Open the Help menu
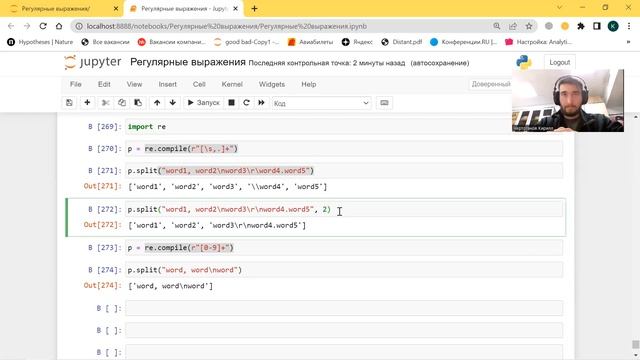This screenshot has width=640, height=360. 309,84
